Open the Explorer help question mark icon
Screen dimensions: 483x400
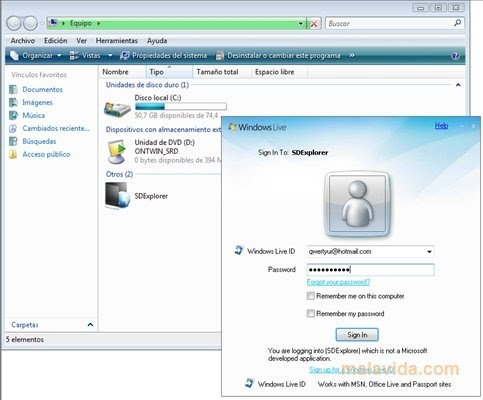(x=455, y=56)
